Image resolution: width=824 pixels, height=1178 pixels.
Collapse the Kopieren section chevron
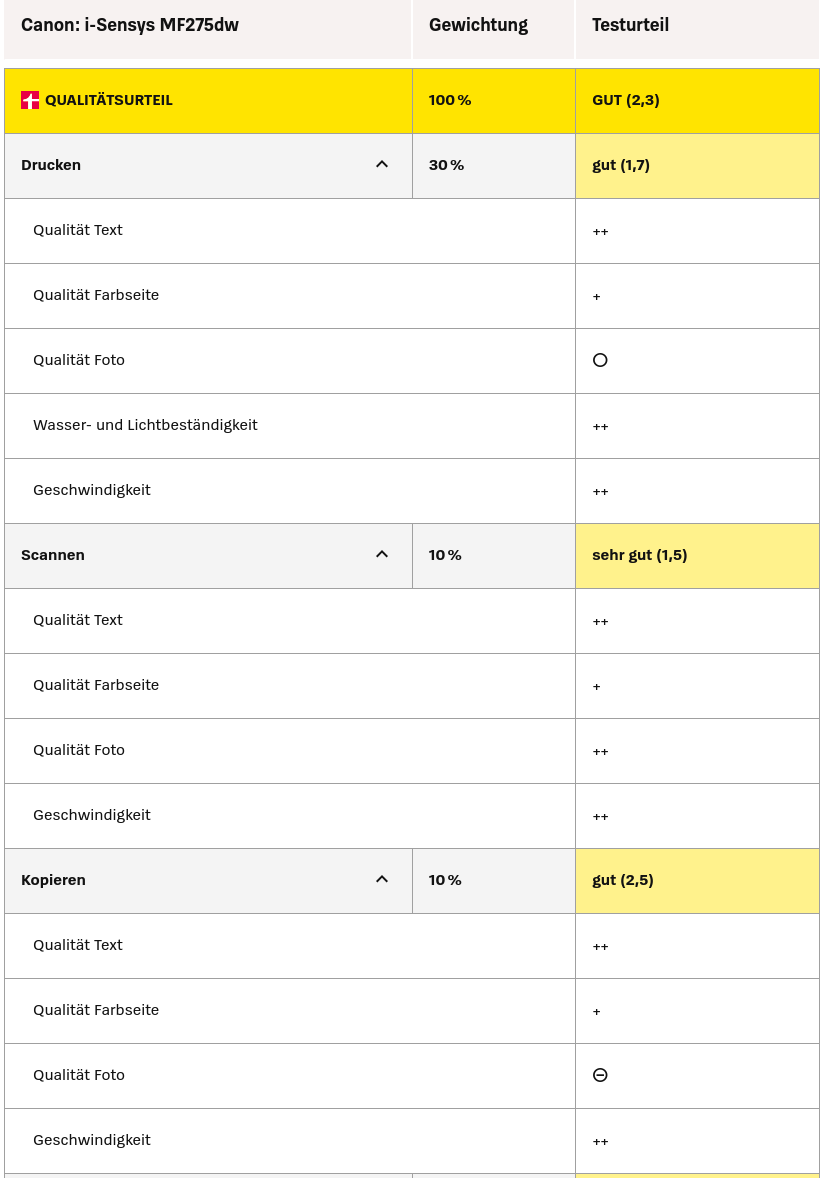point(382,880)
